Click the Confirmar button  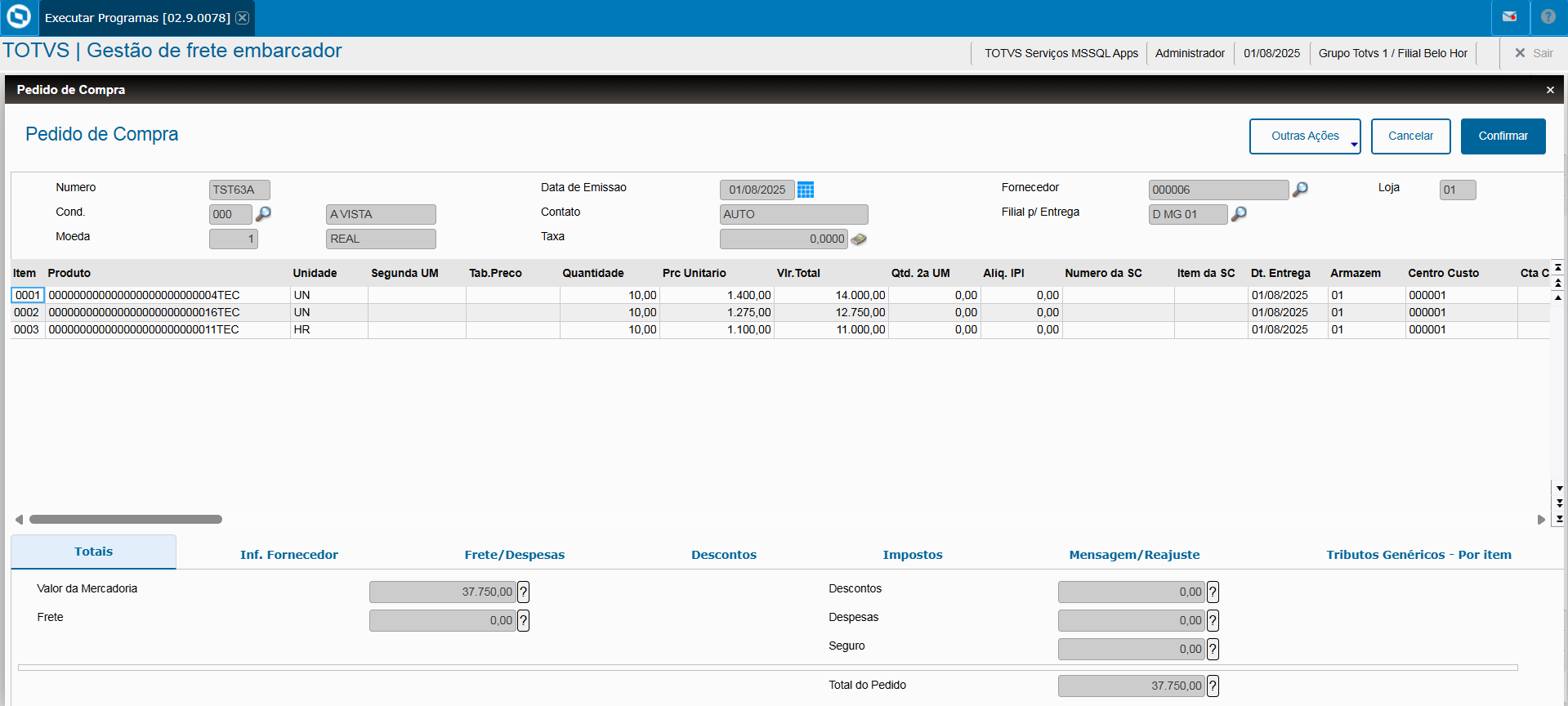click(x=1503, y=136)
